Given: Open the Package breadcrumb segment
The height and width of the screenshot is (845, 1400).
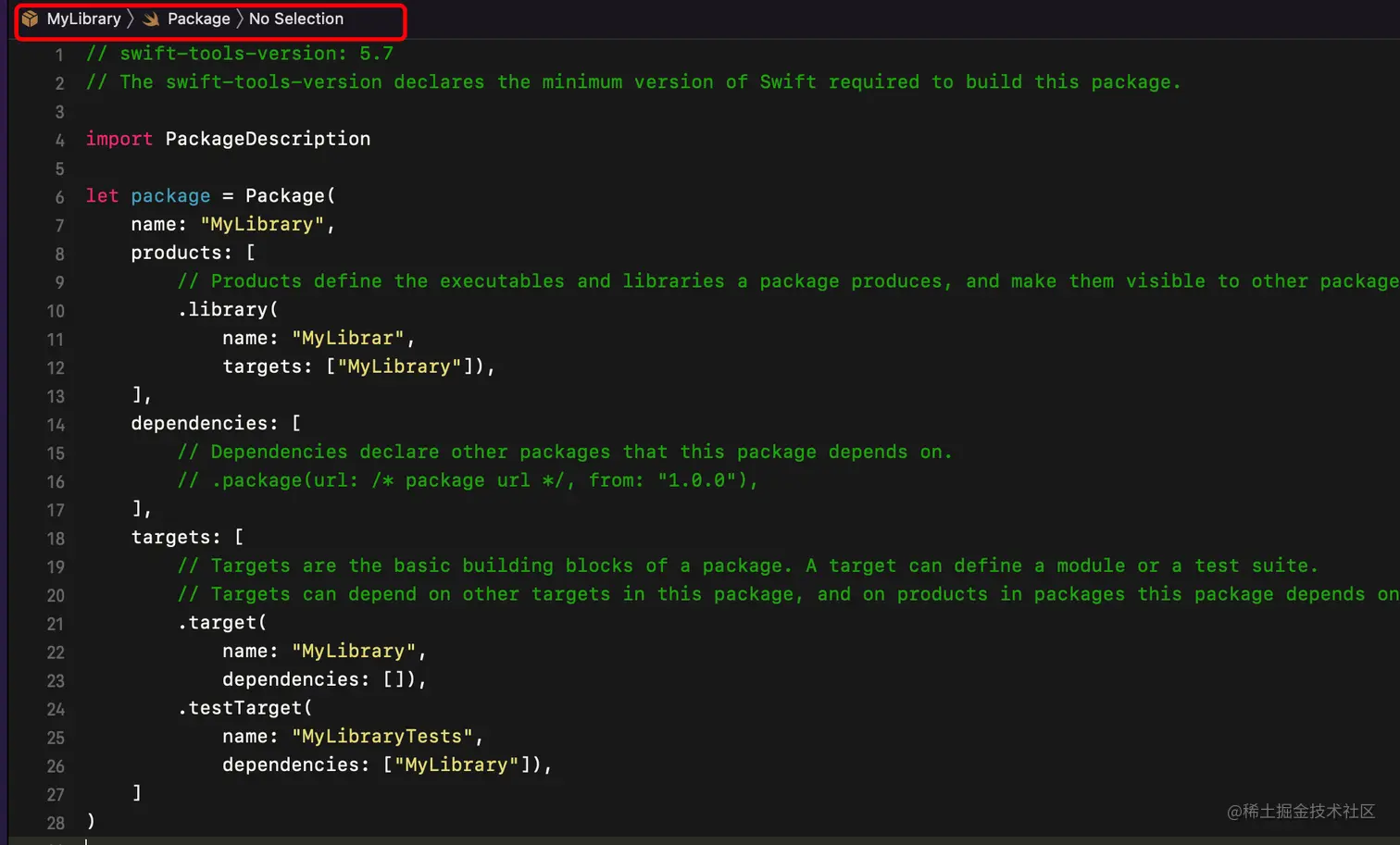Looking at the screenshot, I should click(198, 19).
